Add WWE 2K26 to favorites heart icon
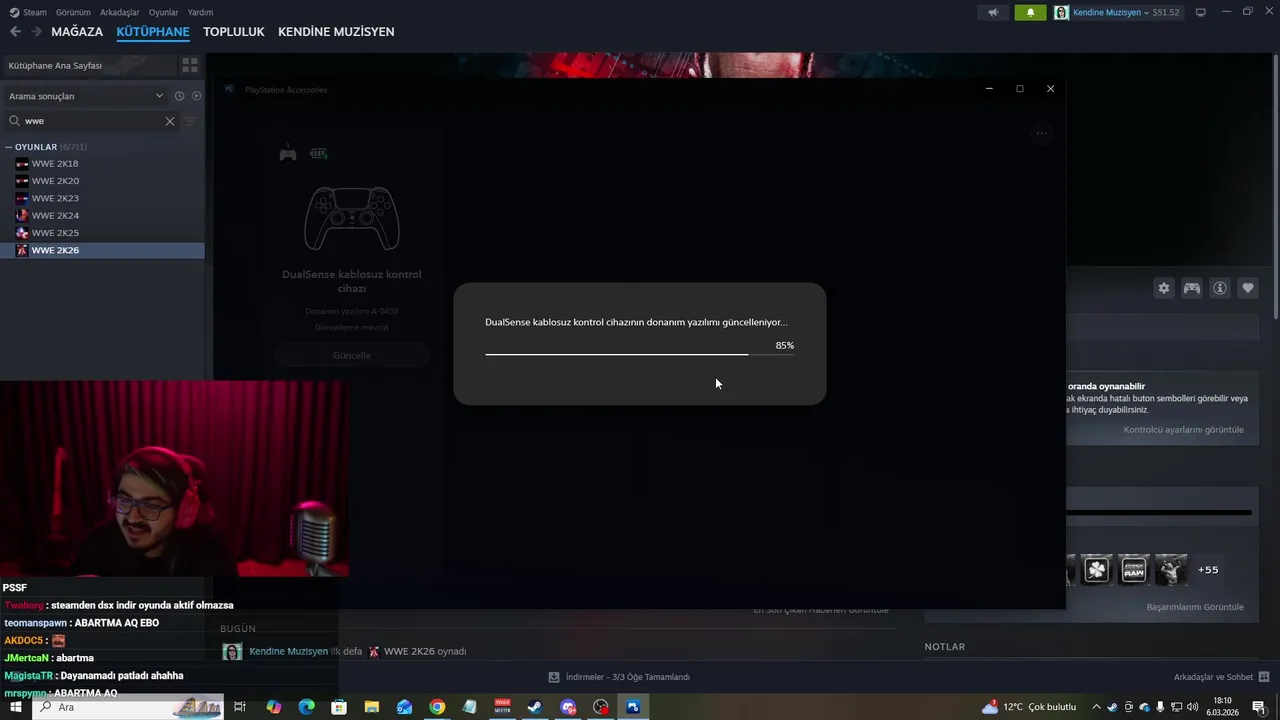 point(1248,288)
